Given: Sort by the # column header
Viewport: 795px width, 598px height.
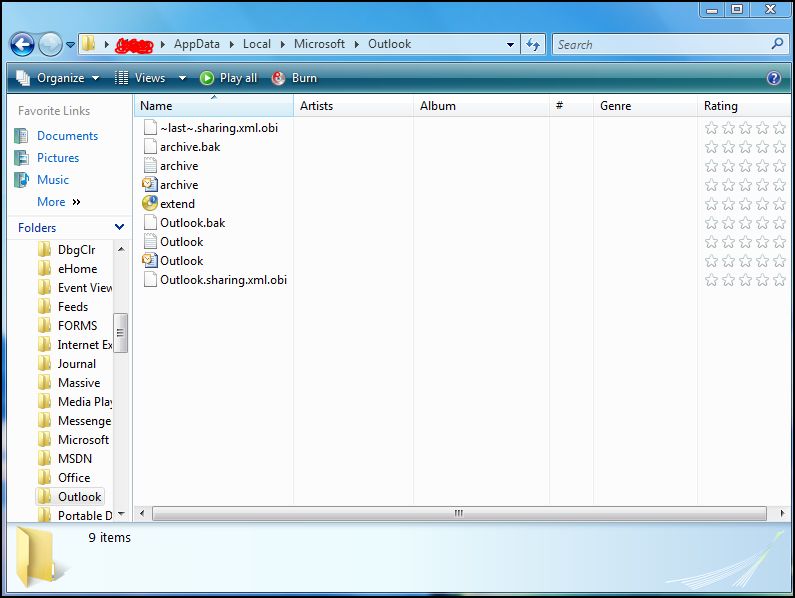Looking at the screenshot, I should 571,106.
